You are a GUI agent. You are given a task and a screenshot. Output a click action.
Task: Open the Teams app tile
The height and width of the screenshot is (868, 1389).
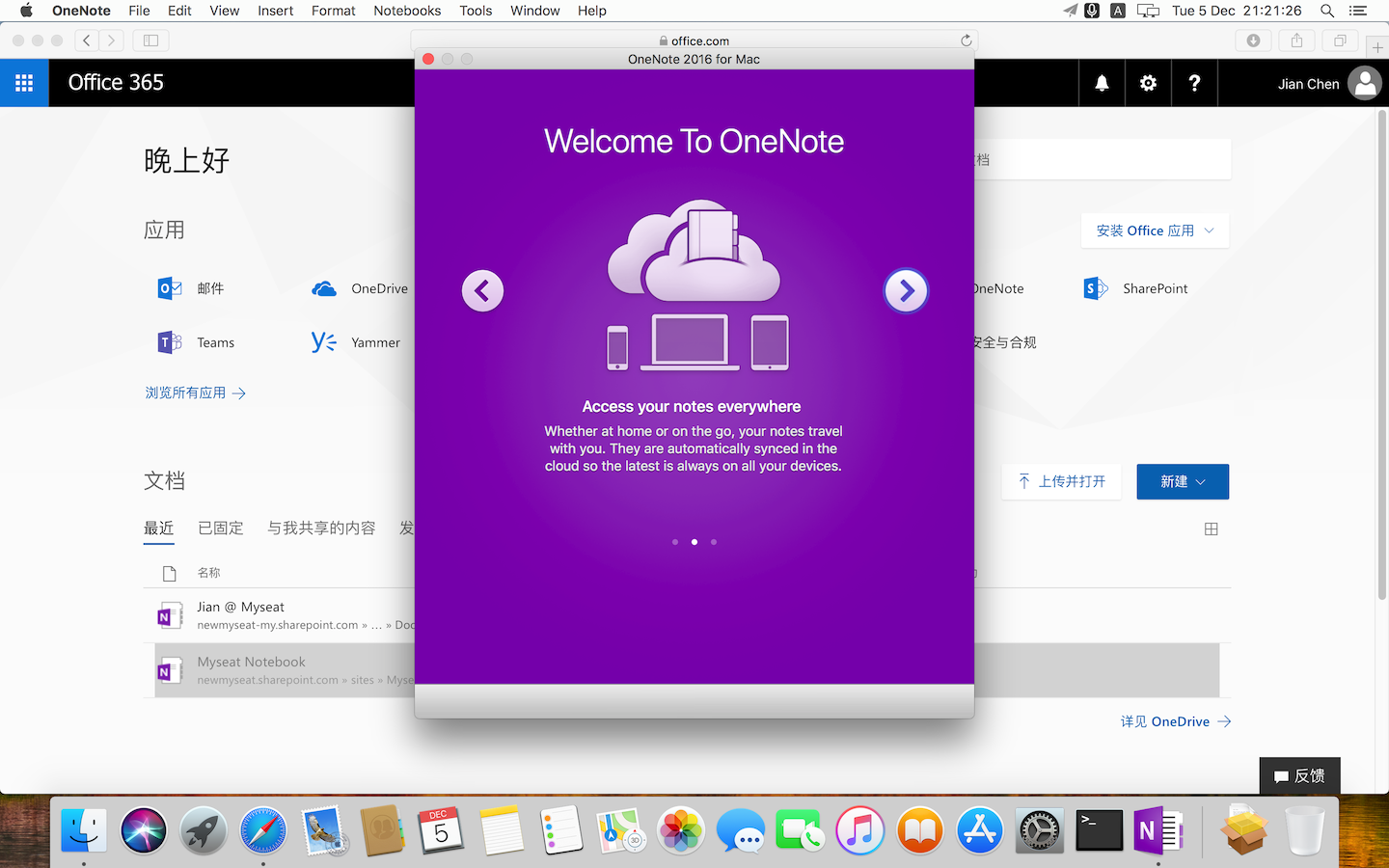[x=196, y=342]
